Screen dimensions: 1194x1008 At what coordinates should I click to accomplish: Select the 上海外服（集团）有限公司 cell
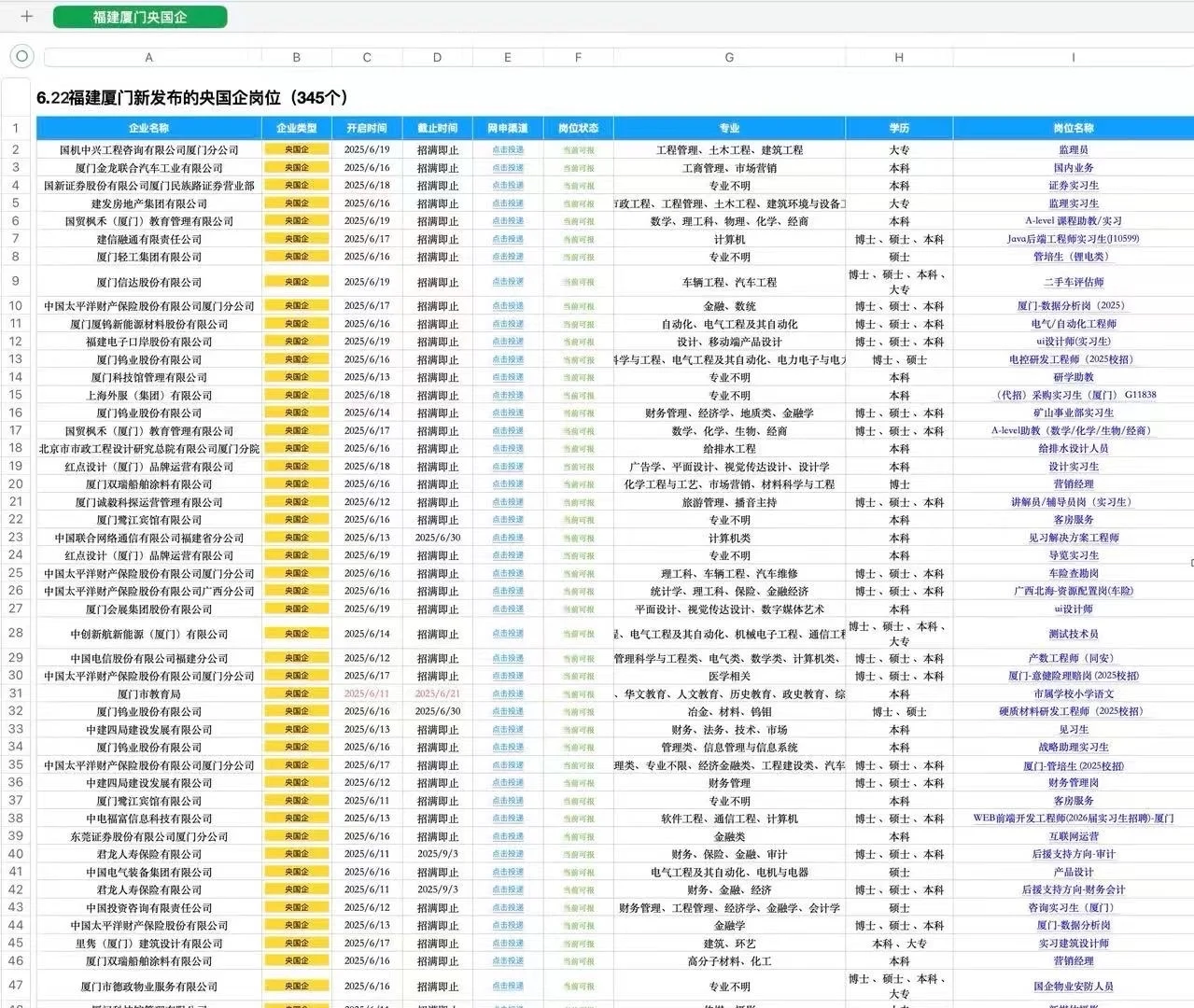pos(149,395)
